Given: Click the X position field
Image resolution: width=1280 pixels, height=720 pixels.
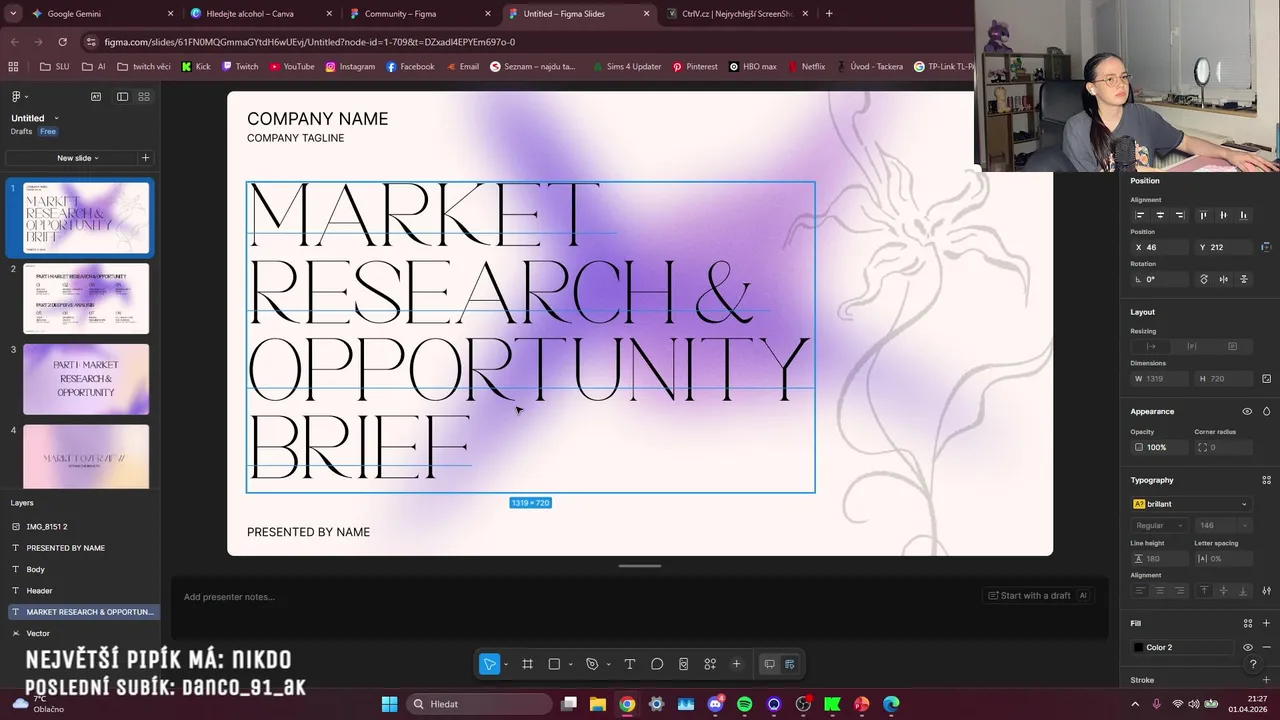Looking at the screenshot, I should (1160, 247).
